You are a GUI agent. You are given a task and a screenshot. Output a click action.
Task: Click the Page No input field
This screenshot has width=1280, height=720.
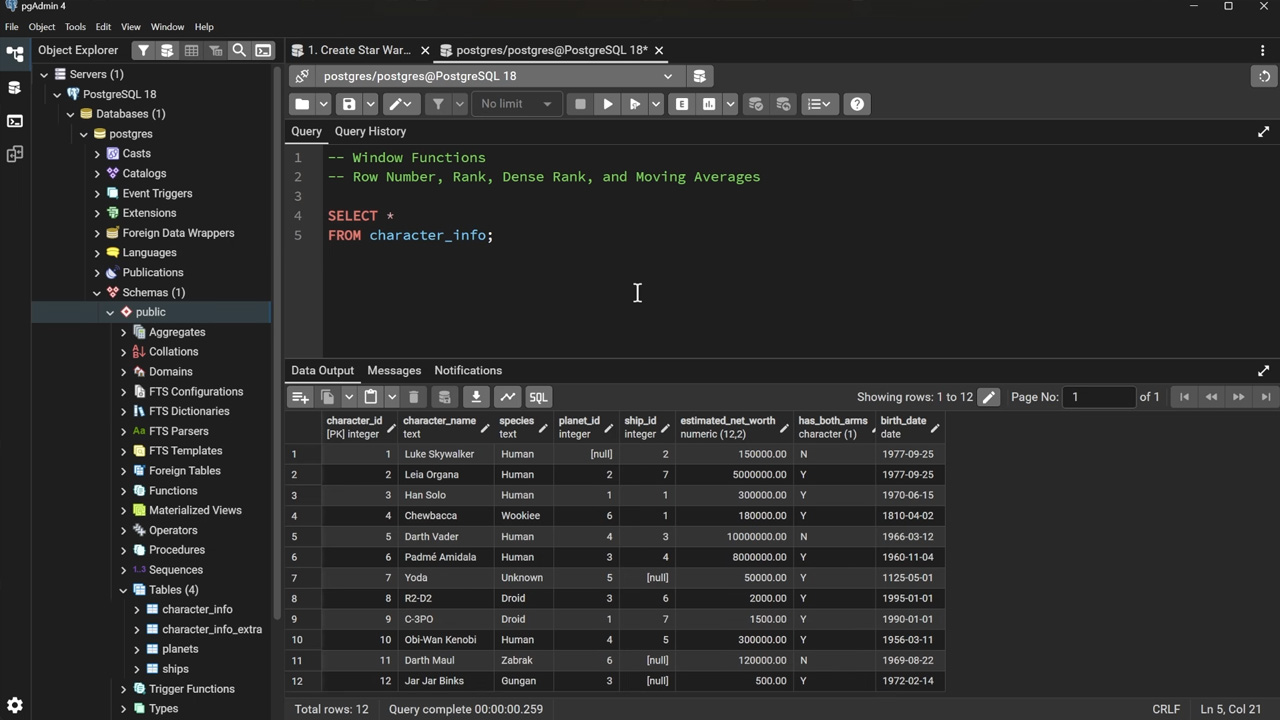(1098, 397)
